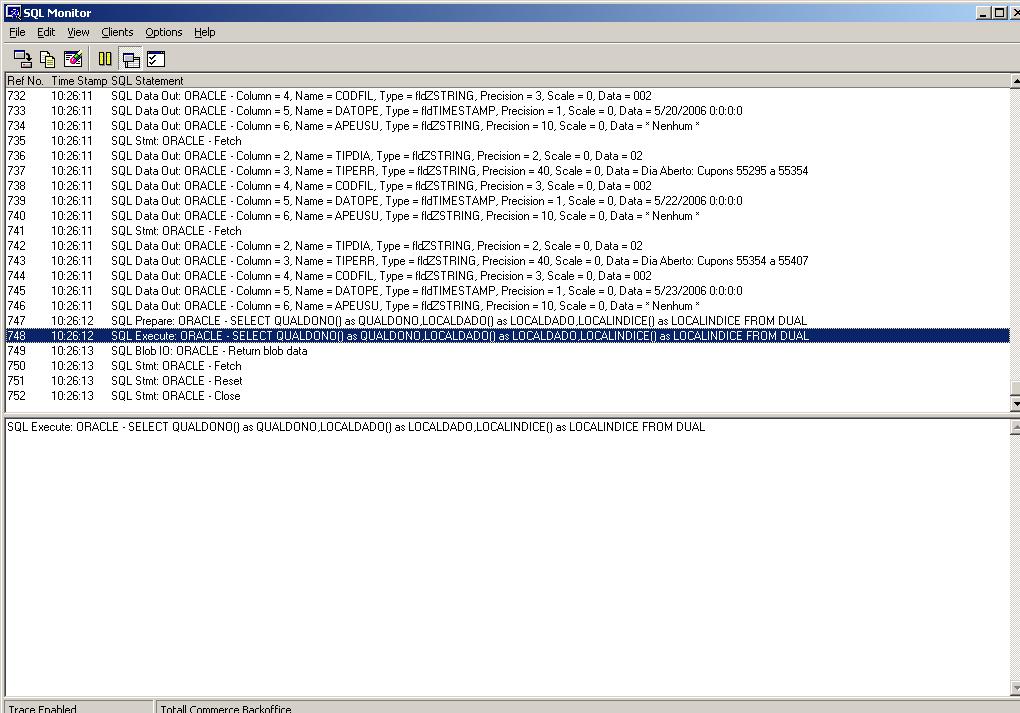
Task: Click the Ref No. column header
Action: click(x=25, y=81)
